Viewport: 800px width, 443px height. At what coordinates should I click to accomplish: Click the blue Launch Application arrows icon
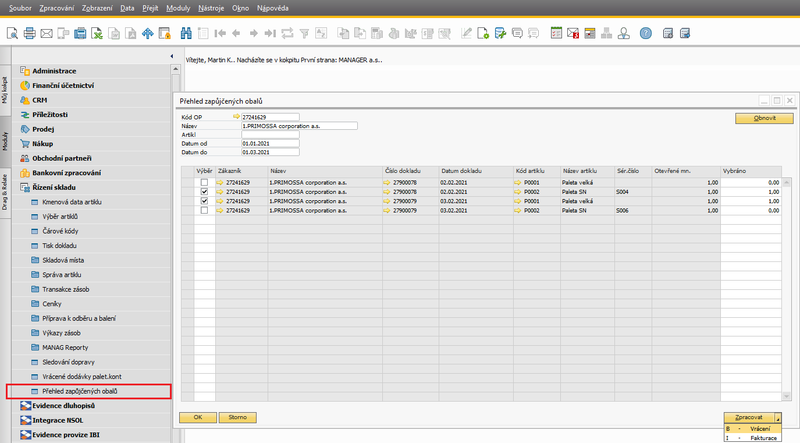[147, 34]
